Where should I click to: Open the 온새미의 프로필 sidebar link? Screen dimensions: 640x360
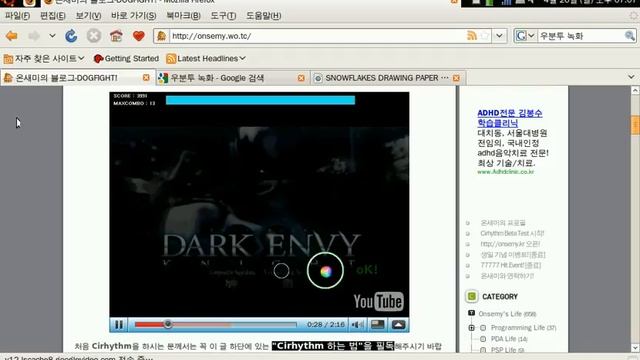coord(502,223)
